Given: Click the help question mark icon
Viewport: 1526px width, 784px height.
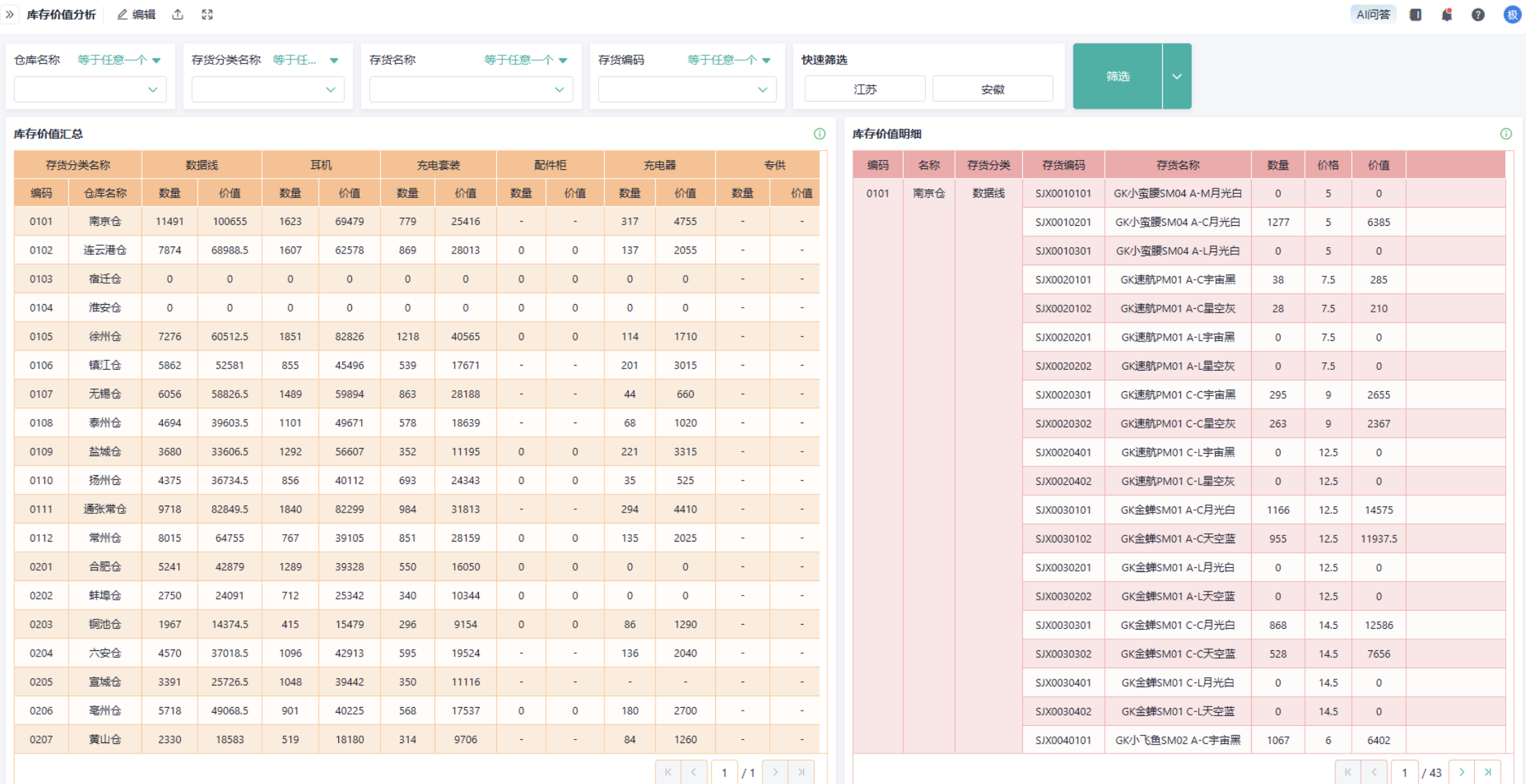Looking at the screenshot, I should (1478, 15).
